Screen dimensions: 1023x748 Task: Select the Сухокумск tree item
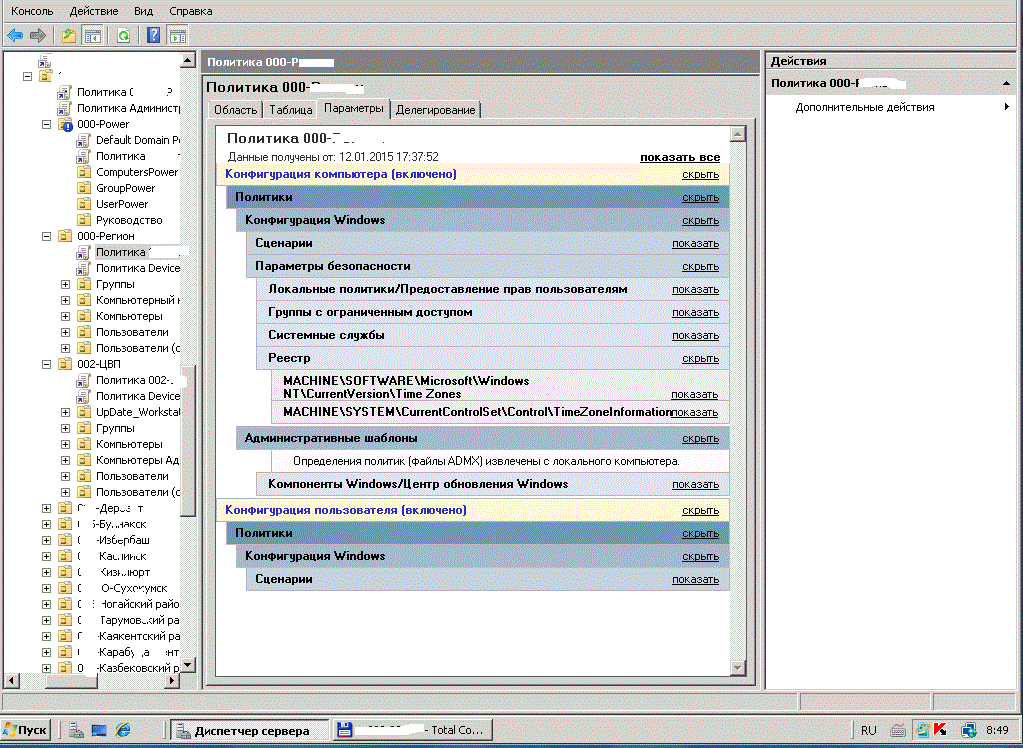134,588
